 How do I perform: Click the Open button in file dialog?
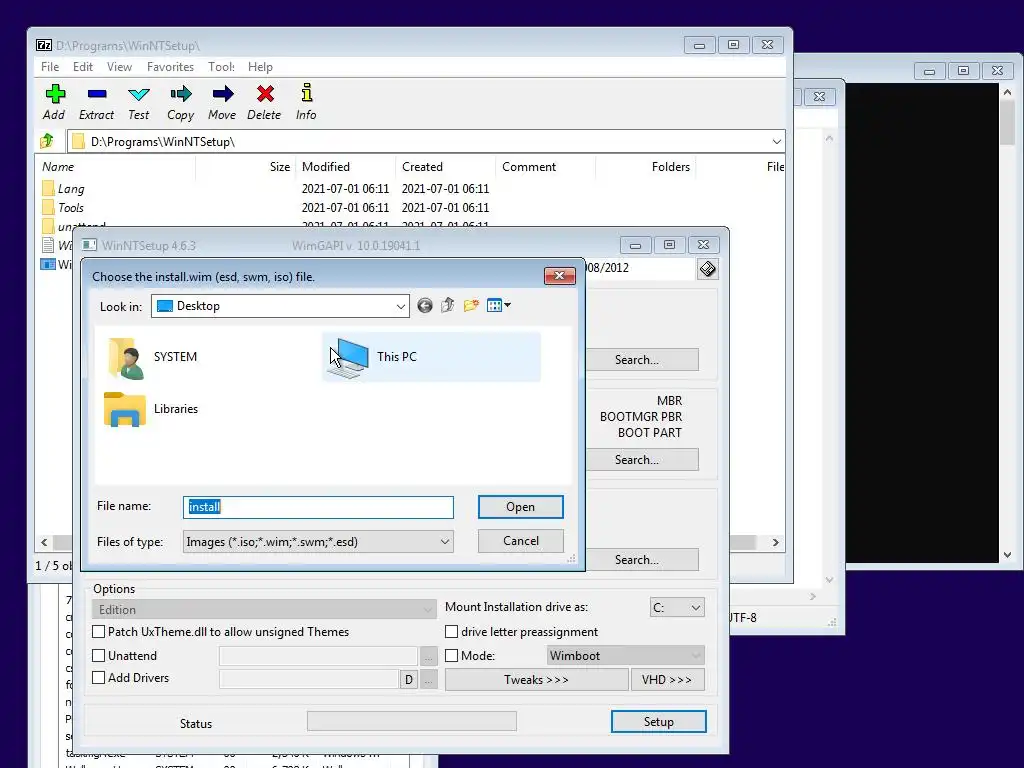[520, 507]
